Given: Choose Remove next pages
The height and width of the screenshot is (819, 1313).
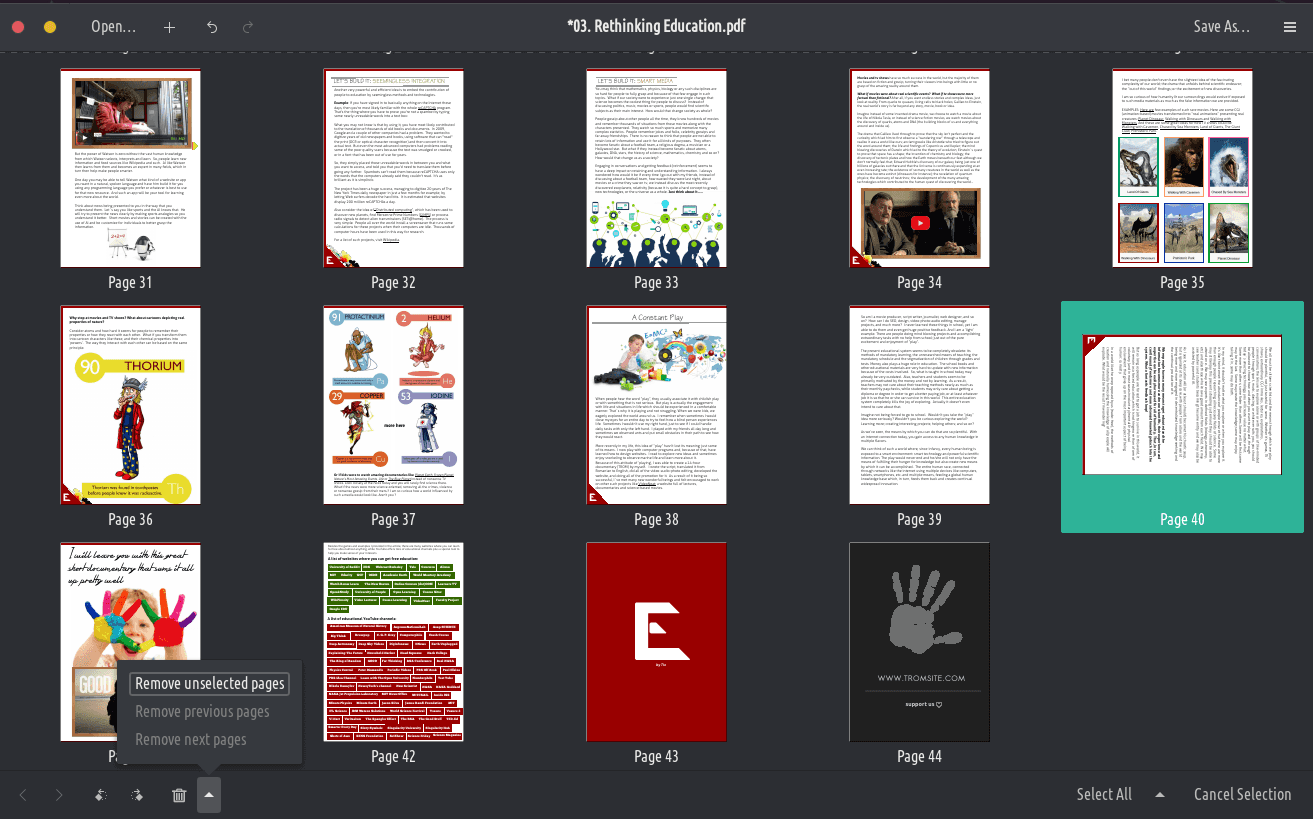Looking at the screenshot, I should pos(191,740).
